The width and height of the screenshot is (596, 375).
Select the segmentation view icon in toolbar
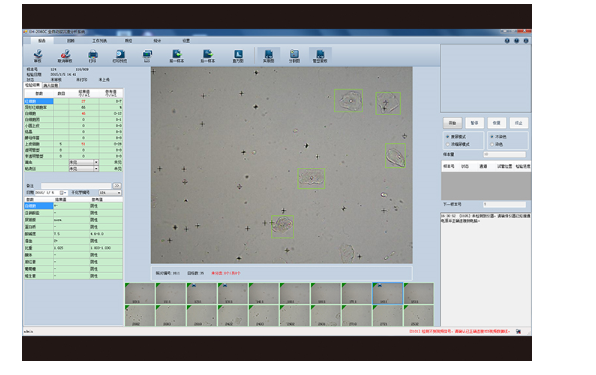(294, 55)
